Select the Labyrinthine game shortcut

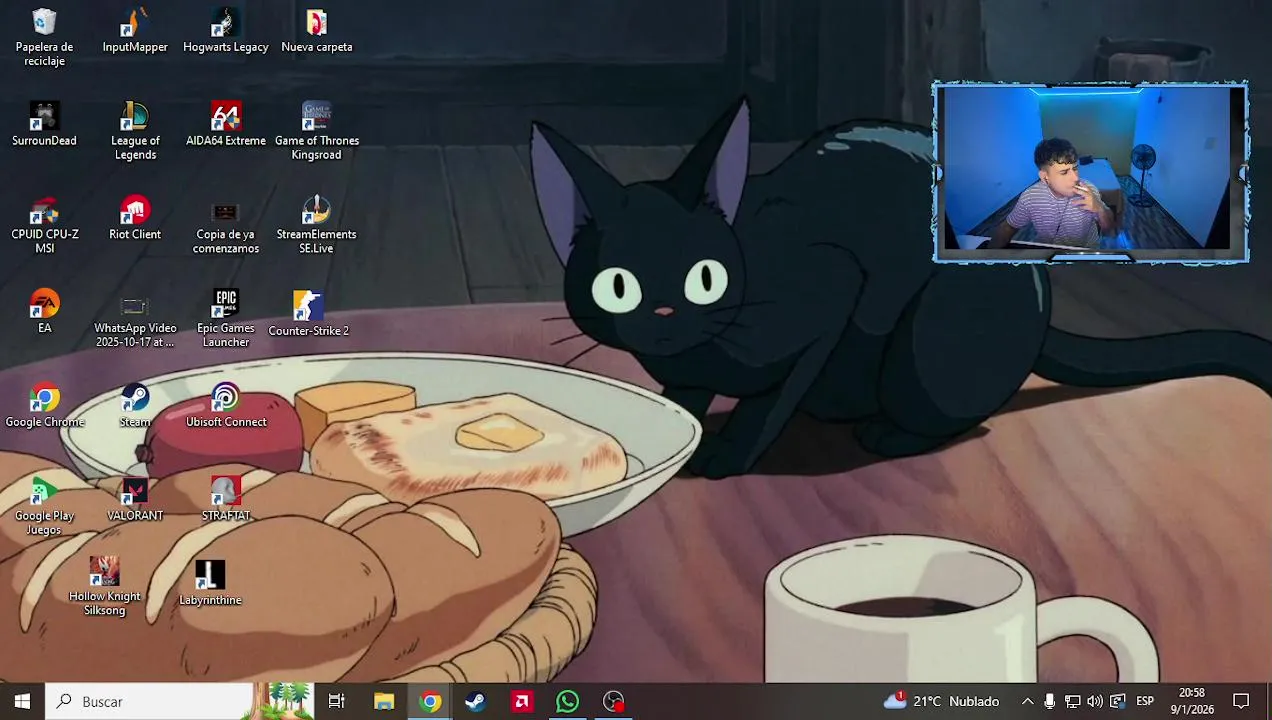210,583
